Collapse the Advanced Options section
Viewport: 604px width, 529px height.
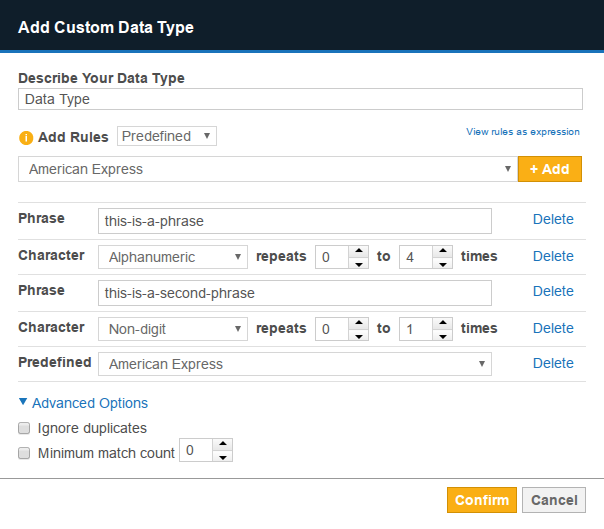[83, 403]
